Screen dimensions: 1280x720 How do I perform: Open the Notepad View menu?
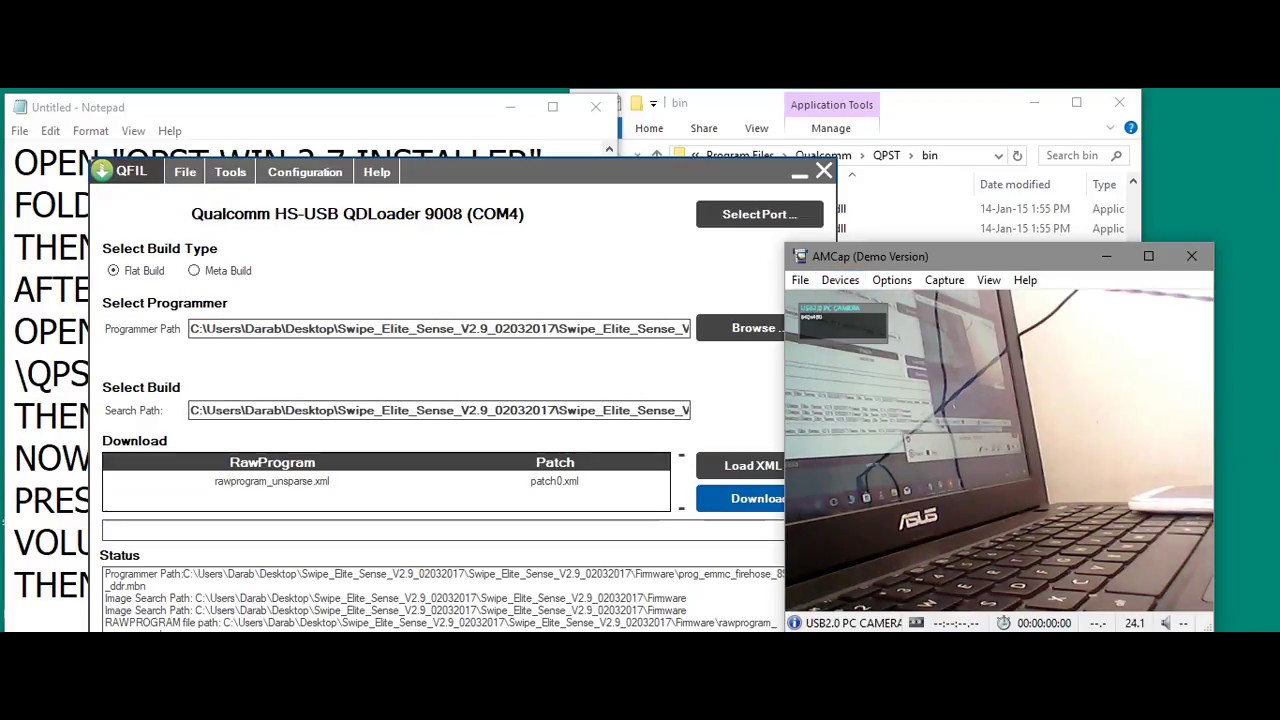pos(133,131)
